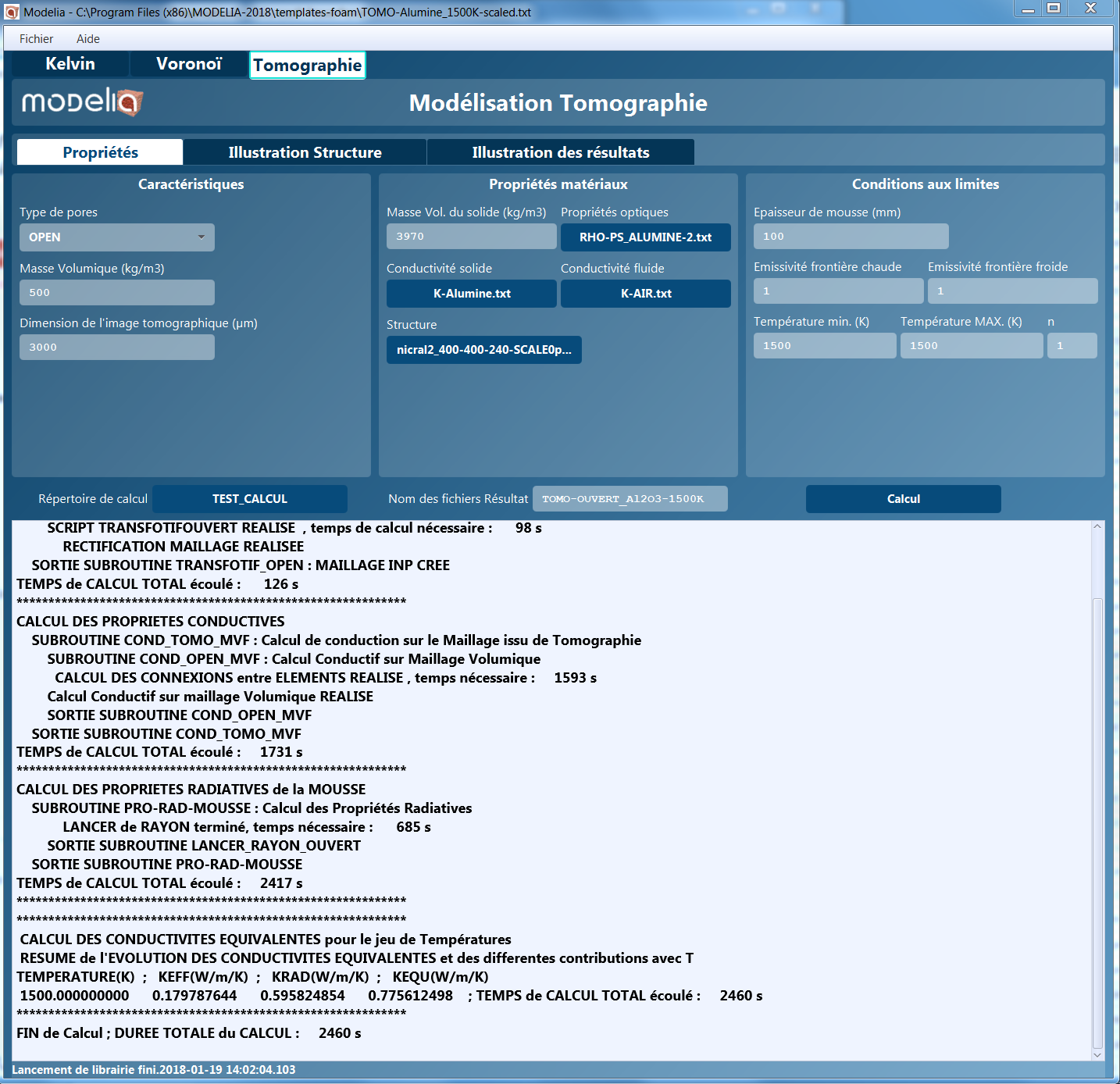Viewport: 1120px width, 1084px height.
Task: Choose solid conductivity file K-Alumine.txt
Action: [x=472, y=294]
